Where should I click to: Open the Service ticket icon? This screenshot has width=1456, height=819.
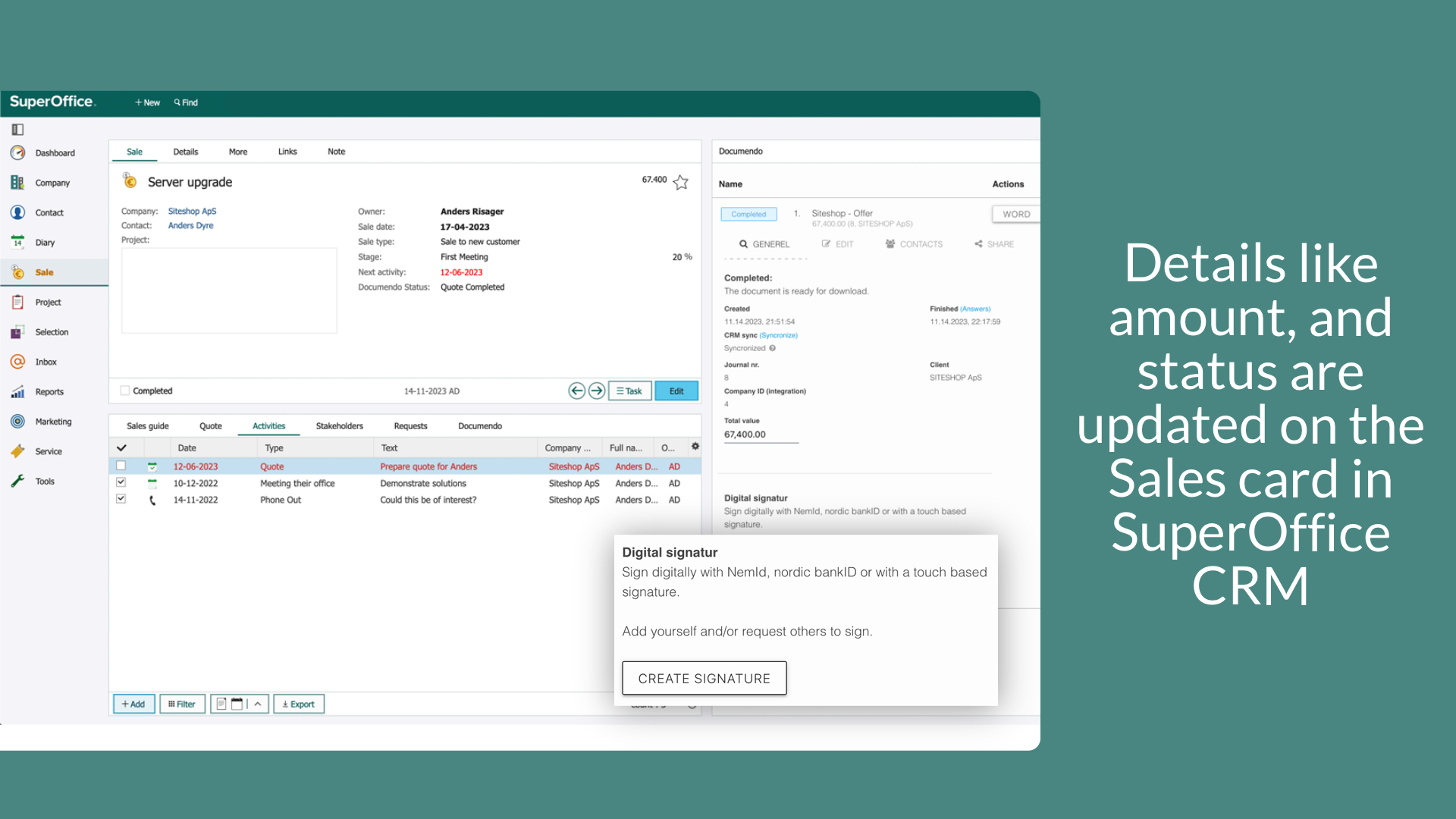pos(17,451)
